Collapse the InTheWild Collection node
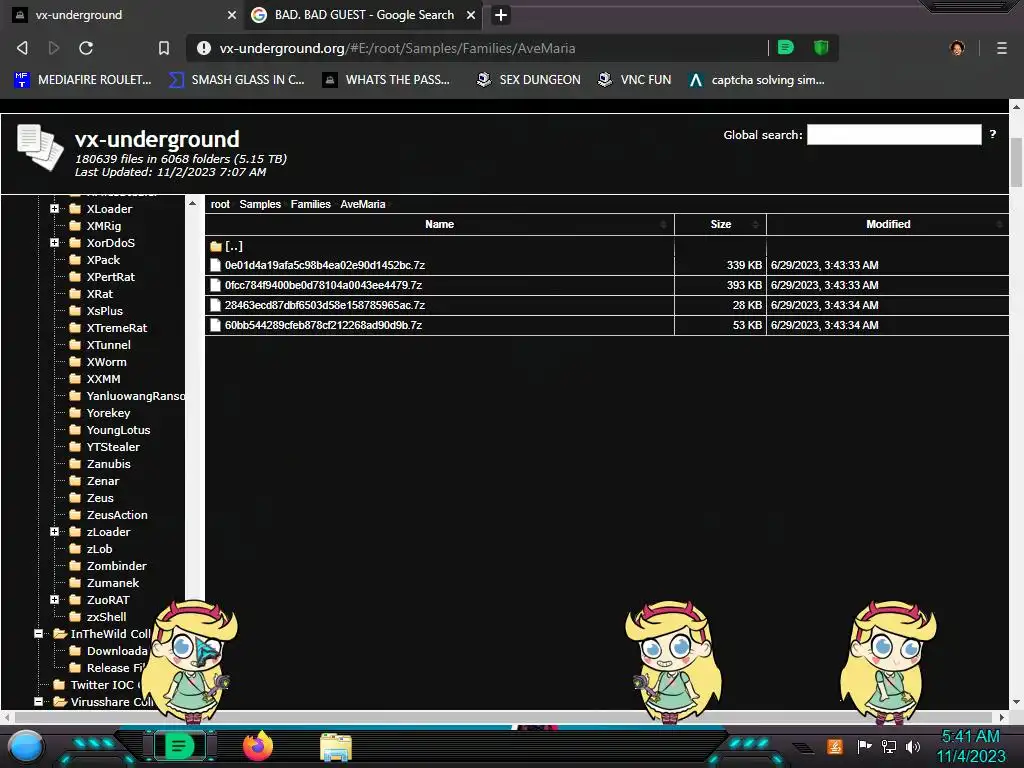The image size is (1024, 768). 39,633
